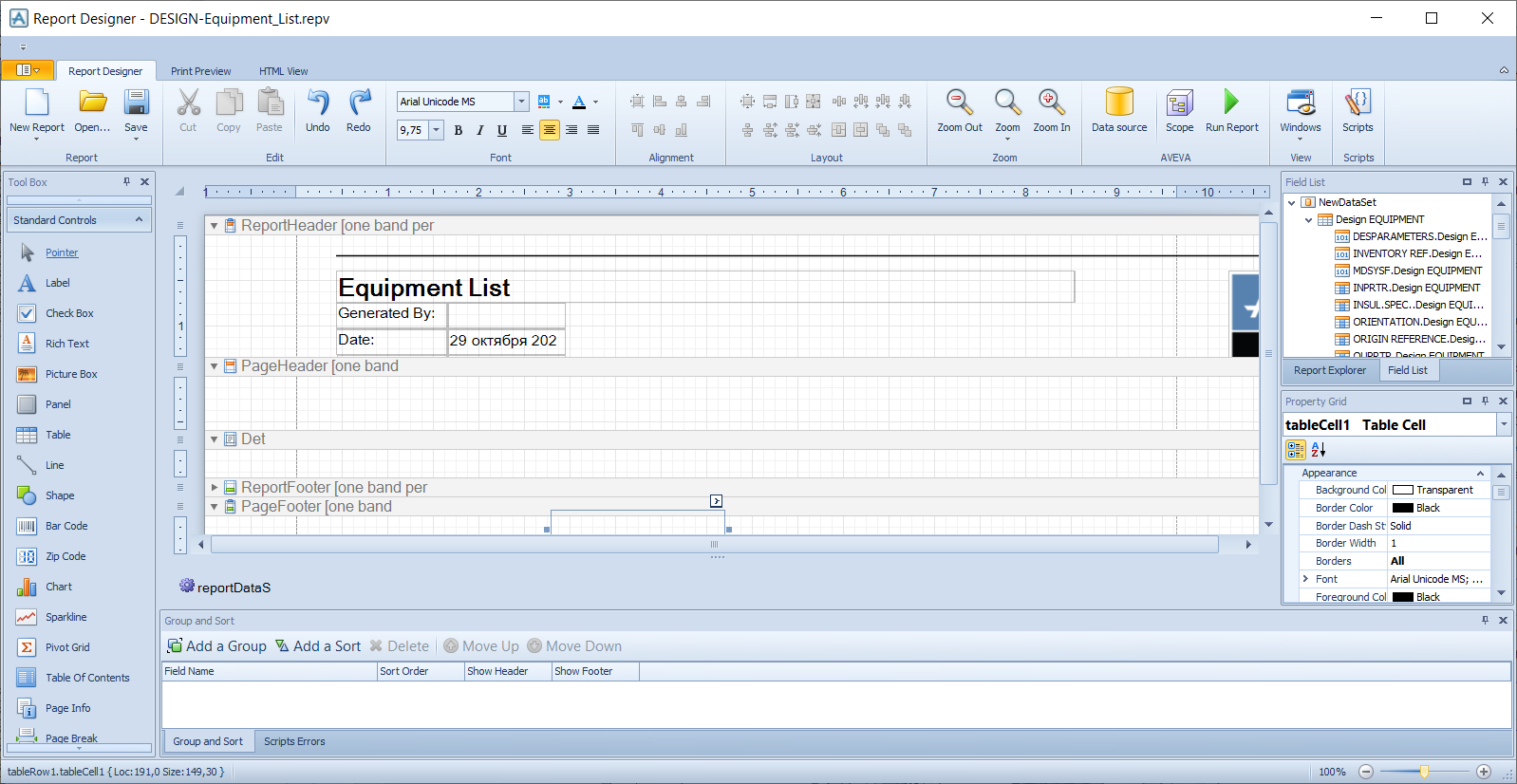The height and width of the screenshot is (784, 1517).
Task: Open a report file with Open icon
Action: click(x=92, y=103)
